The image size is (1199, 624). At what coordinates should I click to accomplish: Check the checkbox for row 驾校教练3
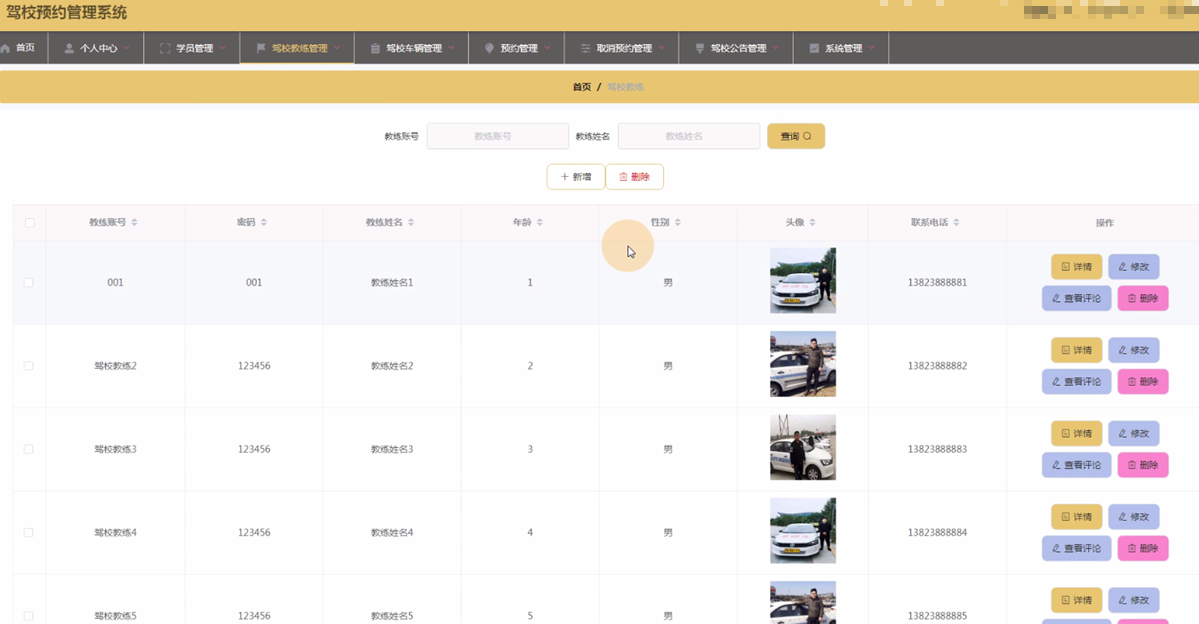point(28,449)
